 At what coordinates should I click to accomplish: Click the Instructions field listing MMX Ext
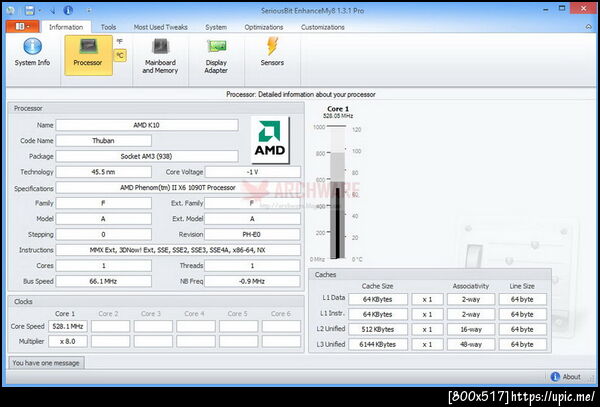click(178, 250)
